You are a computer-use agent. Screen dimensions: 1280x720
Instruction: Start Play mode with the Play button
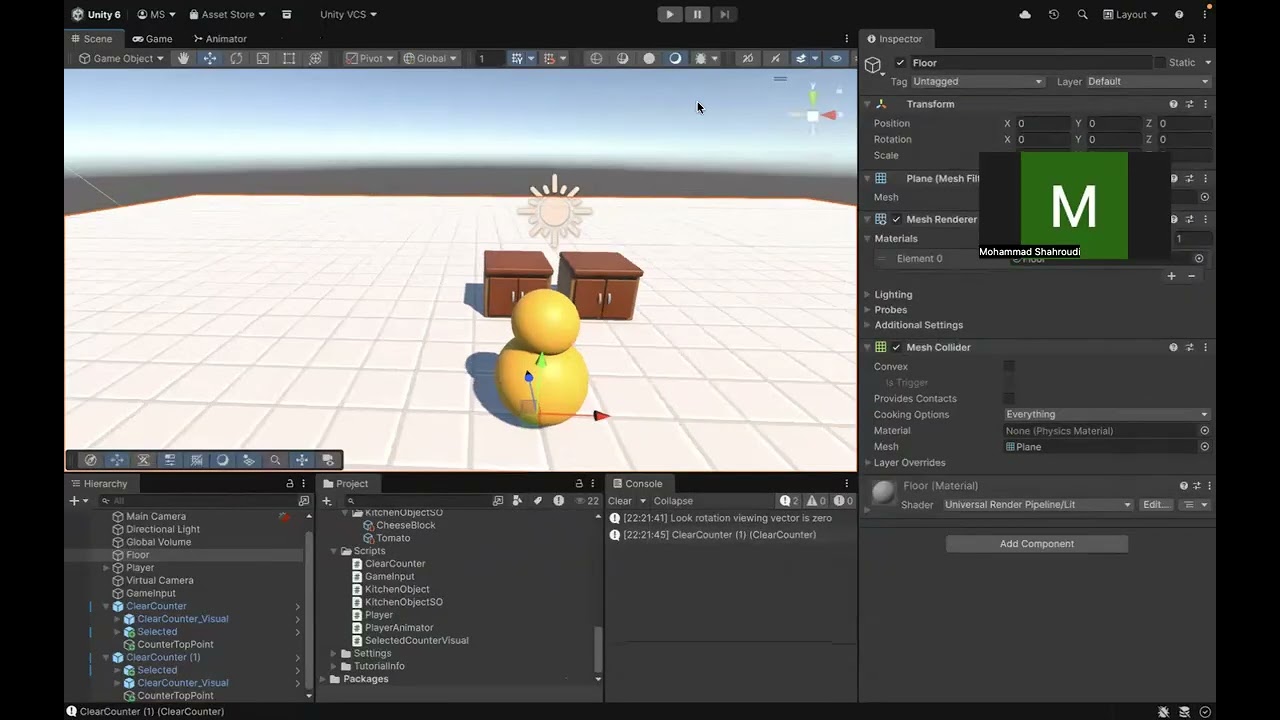click(670, 14)
